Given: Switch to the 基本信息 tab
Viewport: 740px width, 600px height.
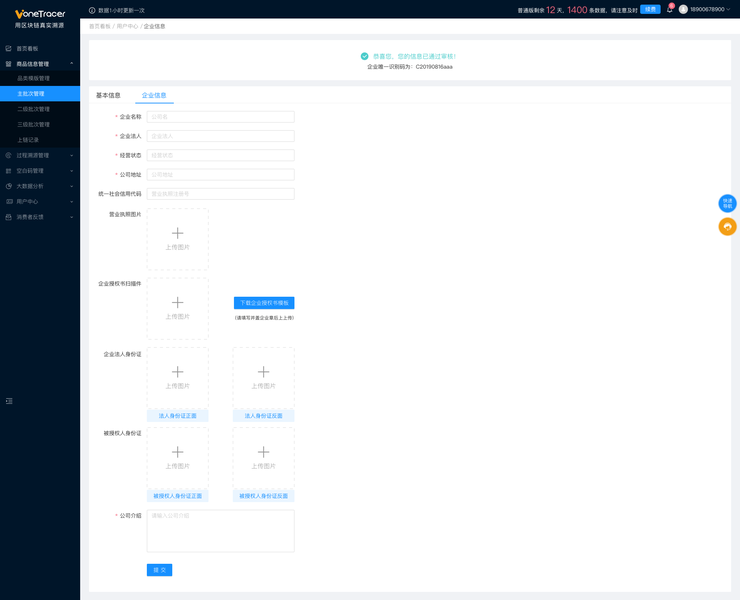Looking at the screenshot, I should [x=108, y=95].
